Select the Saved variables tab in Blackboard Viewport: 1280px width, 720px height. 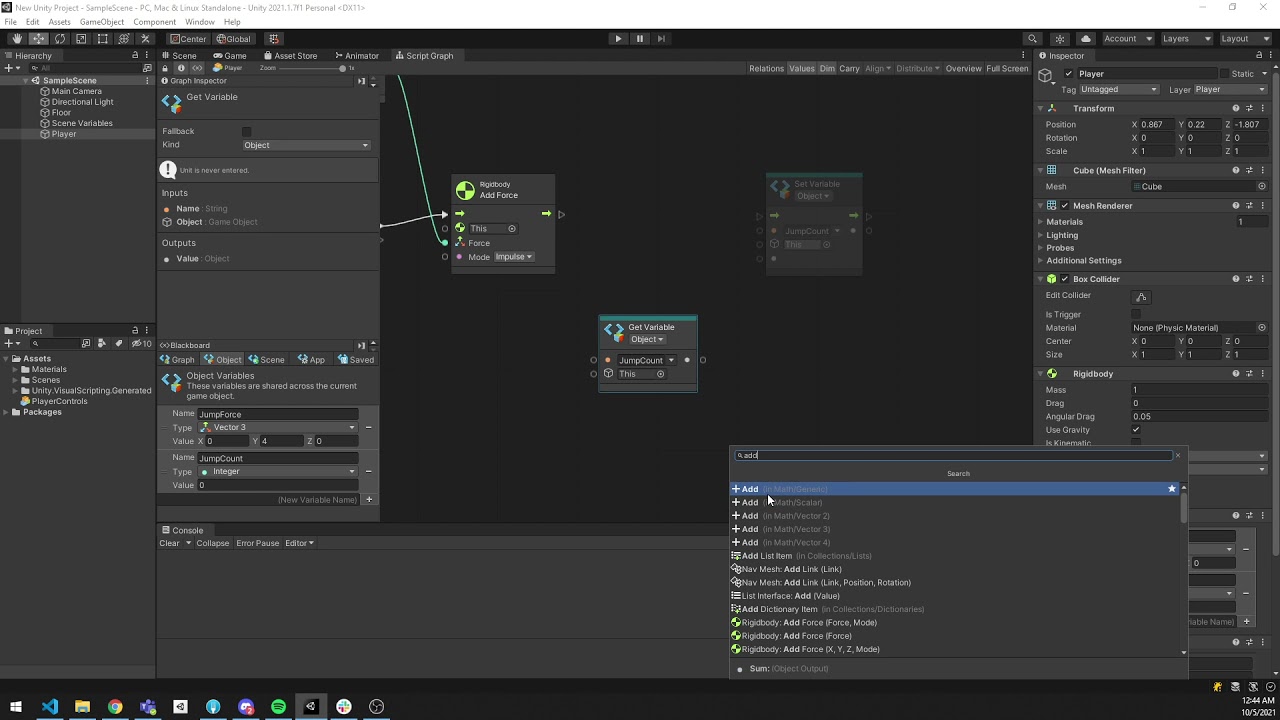pyautogui.click(x=356, y=360)
